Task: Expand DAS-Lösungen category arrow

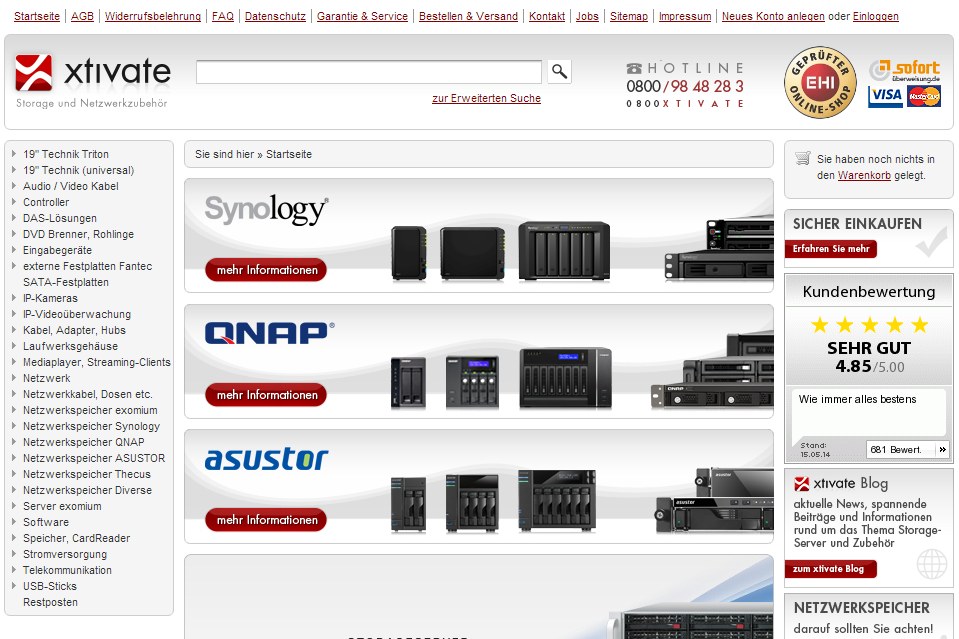Action: click(14, 217)
